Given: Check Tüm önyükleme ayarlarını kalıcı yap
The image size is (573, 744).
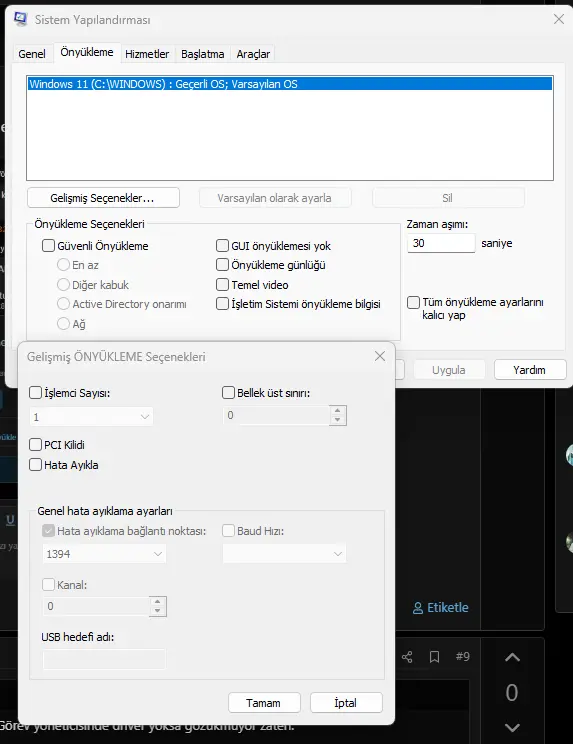Looking at the screenshot, I should 413,302.
